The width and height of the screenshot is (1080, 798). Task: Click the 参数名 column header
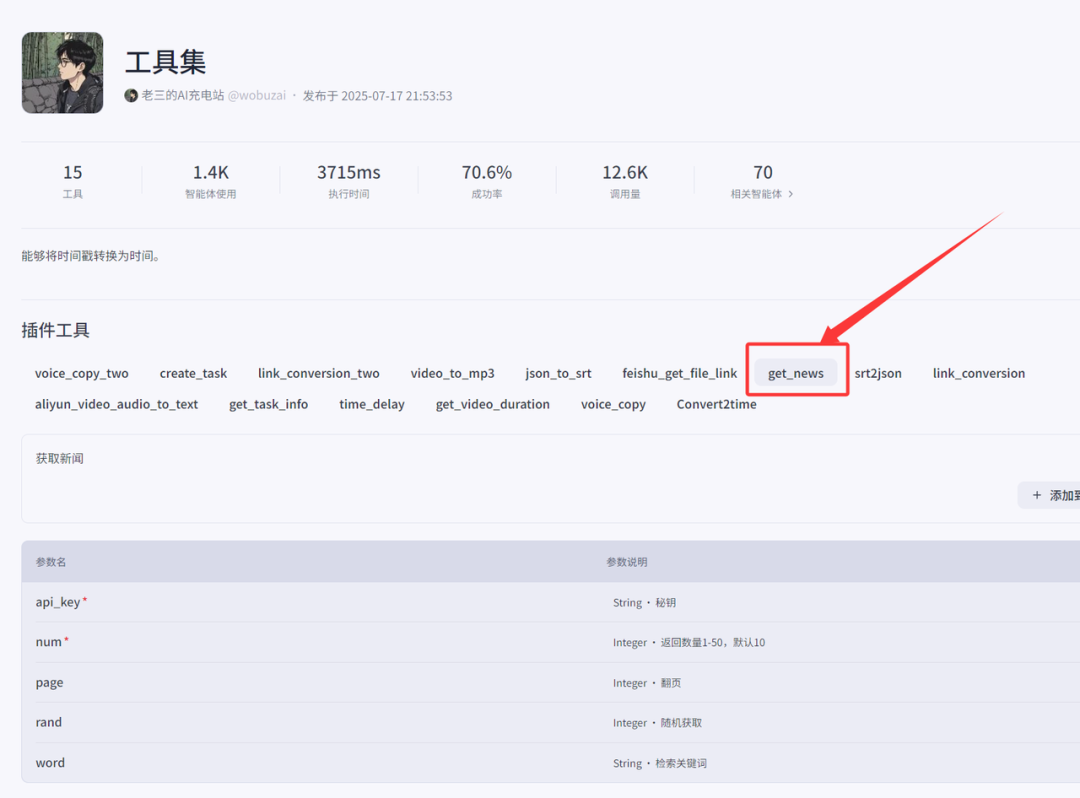(x=51, y=562)
